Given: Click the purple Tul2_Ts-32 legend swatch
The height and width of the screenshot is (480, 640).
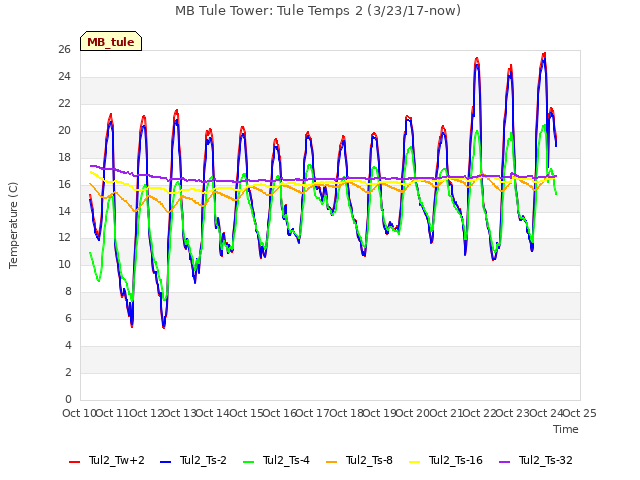Looking at the screenshot, I should (x=505, y=462).
